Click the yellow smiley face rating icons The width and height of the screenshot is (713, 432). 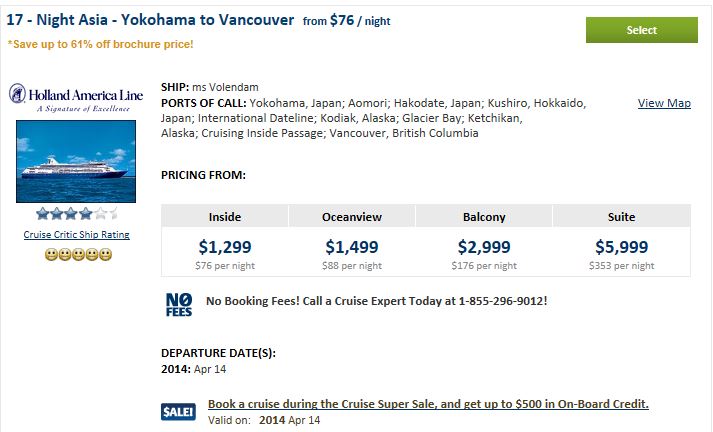pyautogui.click(x=78, y=254)
